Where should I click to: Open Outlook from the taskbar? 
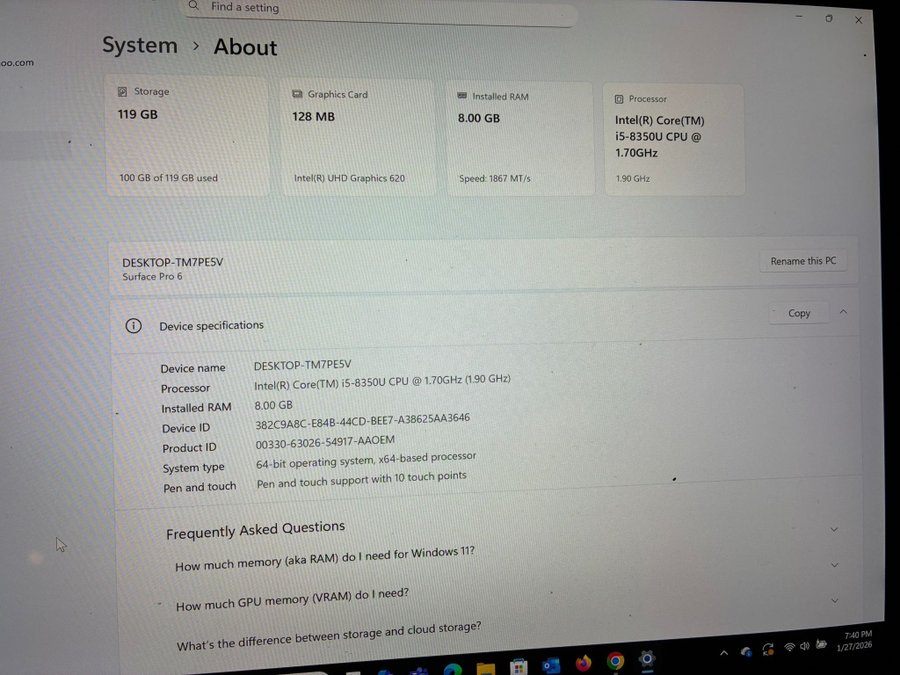(x=551, y=665)
